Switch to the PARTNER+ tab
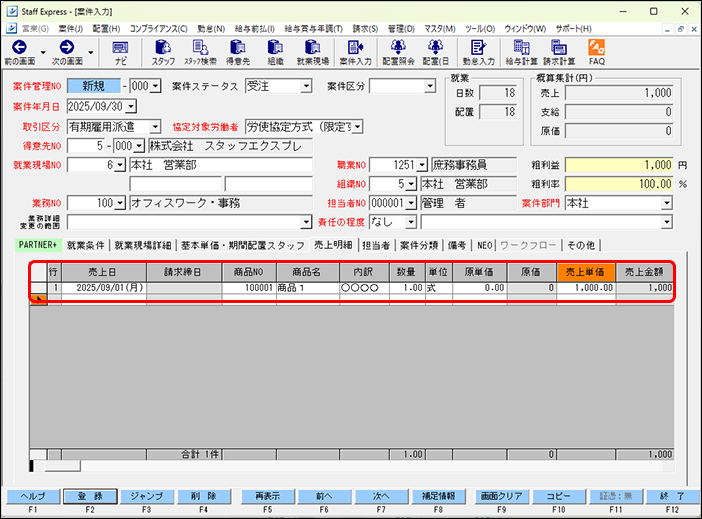The width and height of the screenshot is (702, 519). tap(38, 245)
